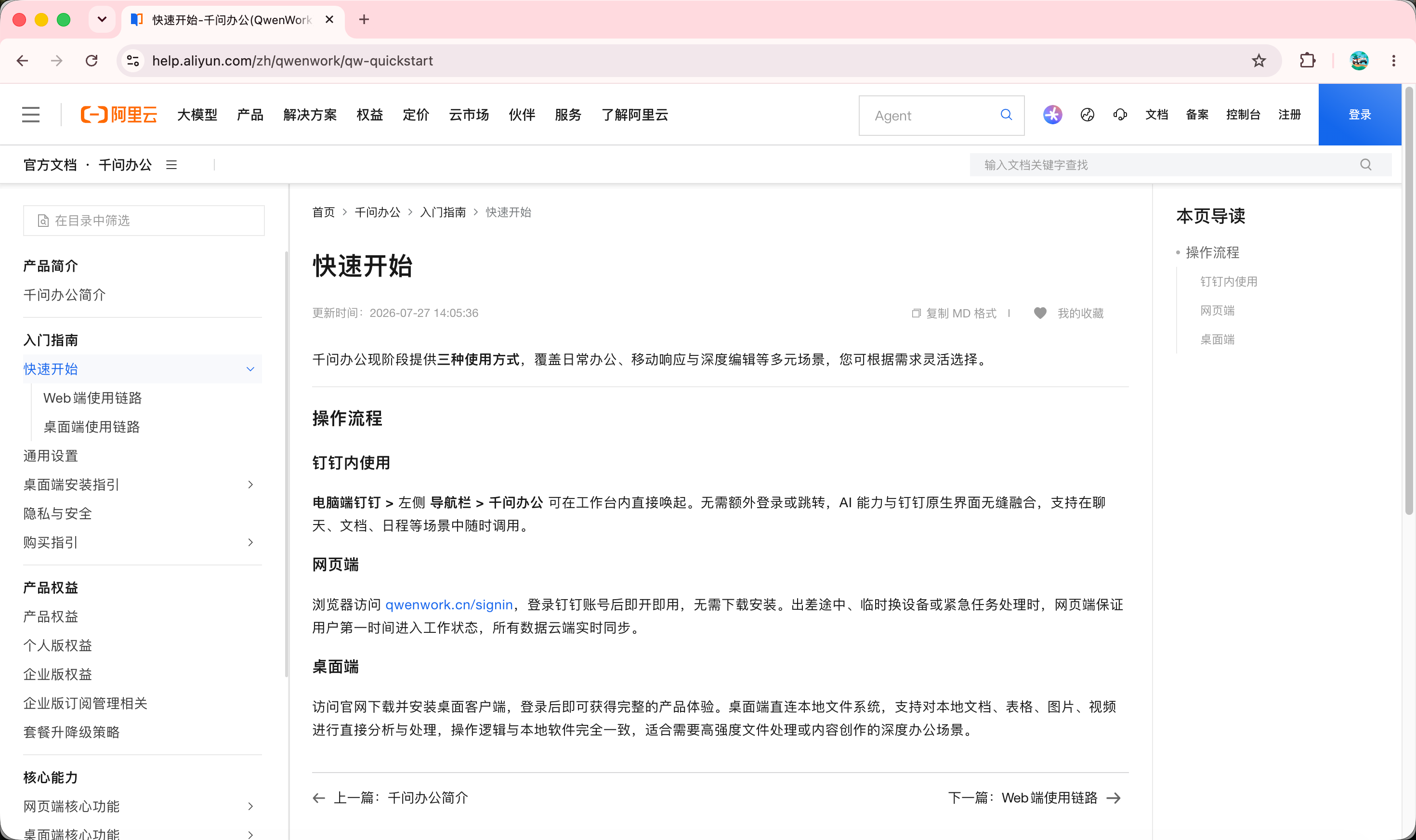Bookmark this page with the star icon

pyautogui.click(x=1258, y=61)
